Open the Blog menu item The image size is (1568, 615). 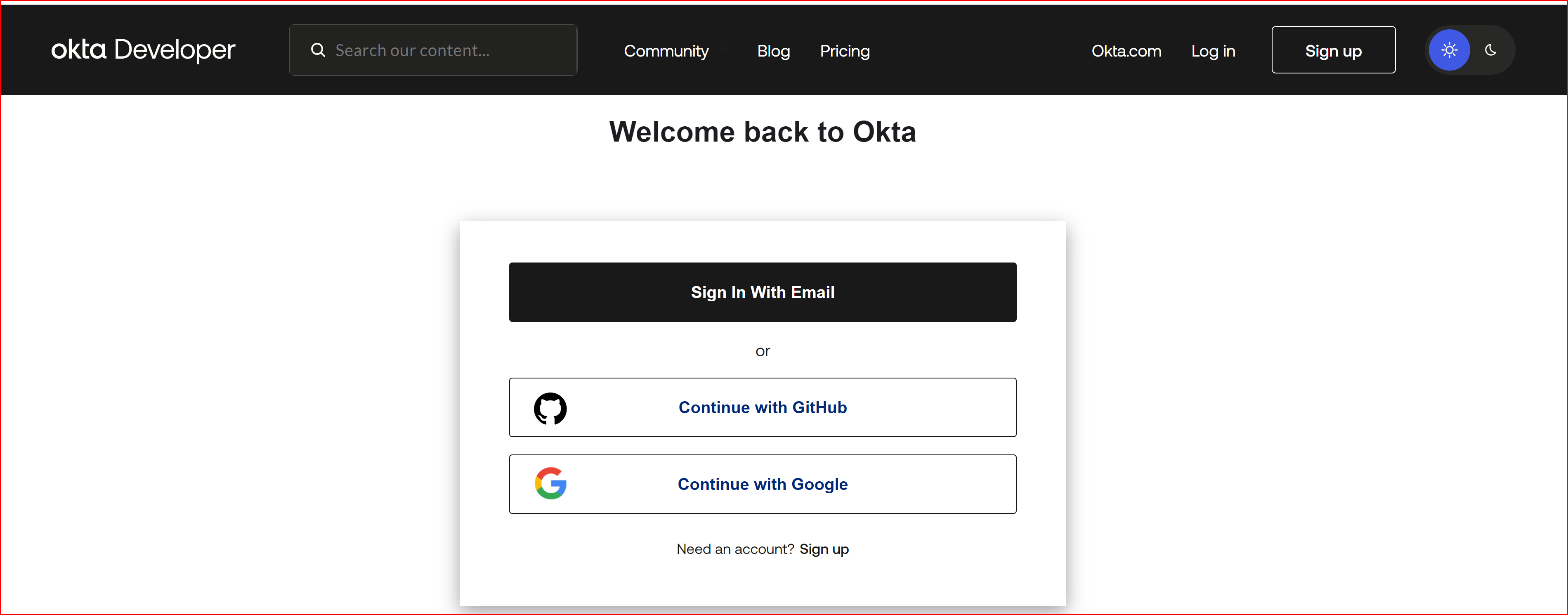pyautogui.click(x=773, y=51)
